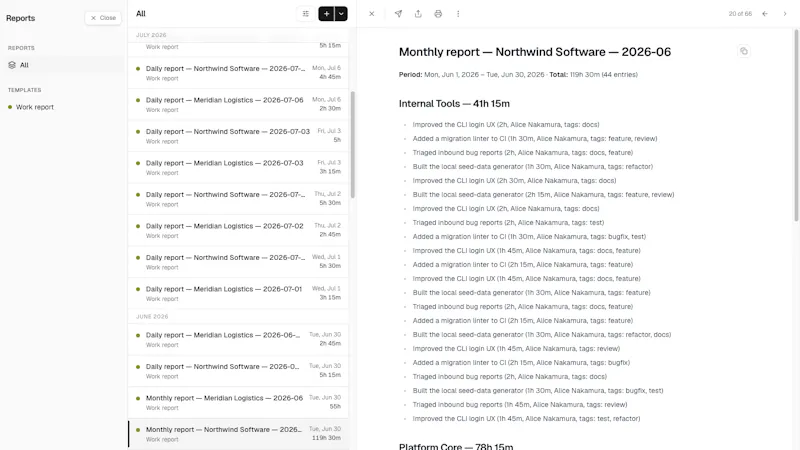Viewport: 800px width, 450px height.
Task: Print the monthly report
Action: coord(438,14)
